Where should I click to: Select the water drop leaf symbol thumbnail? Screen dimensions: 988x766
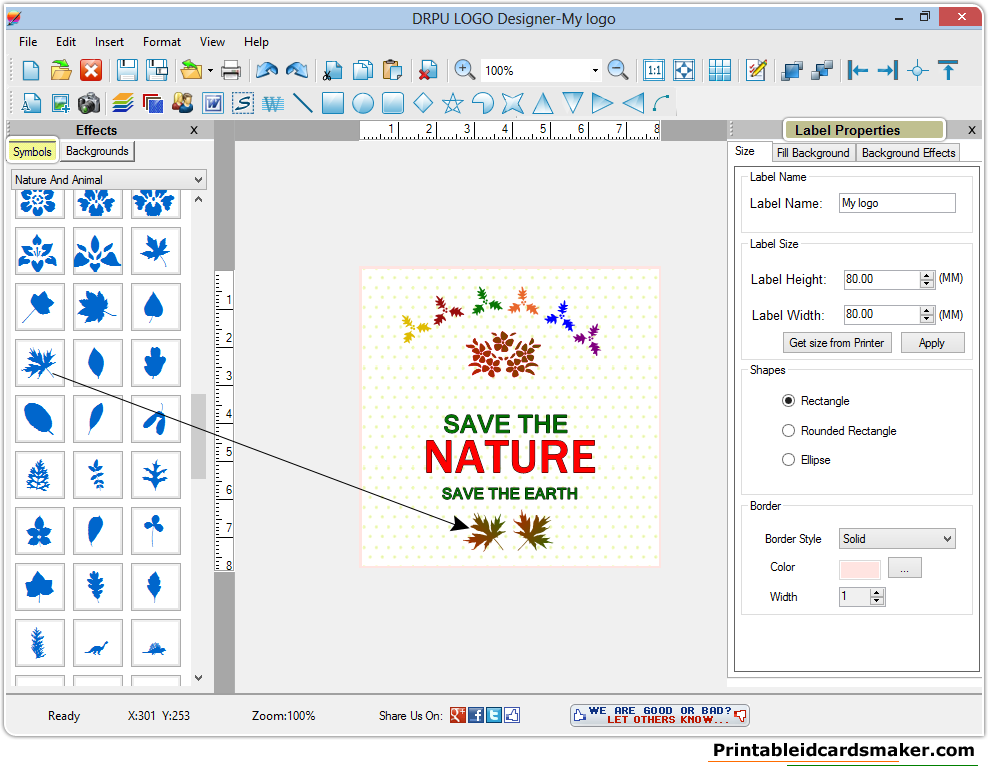click(155, 307)
